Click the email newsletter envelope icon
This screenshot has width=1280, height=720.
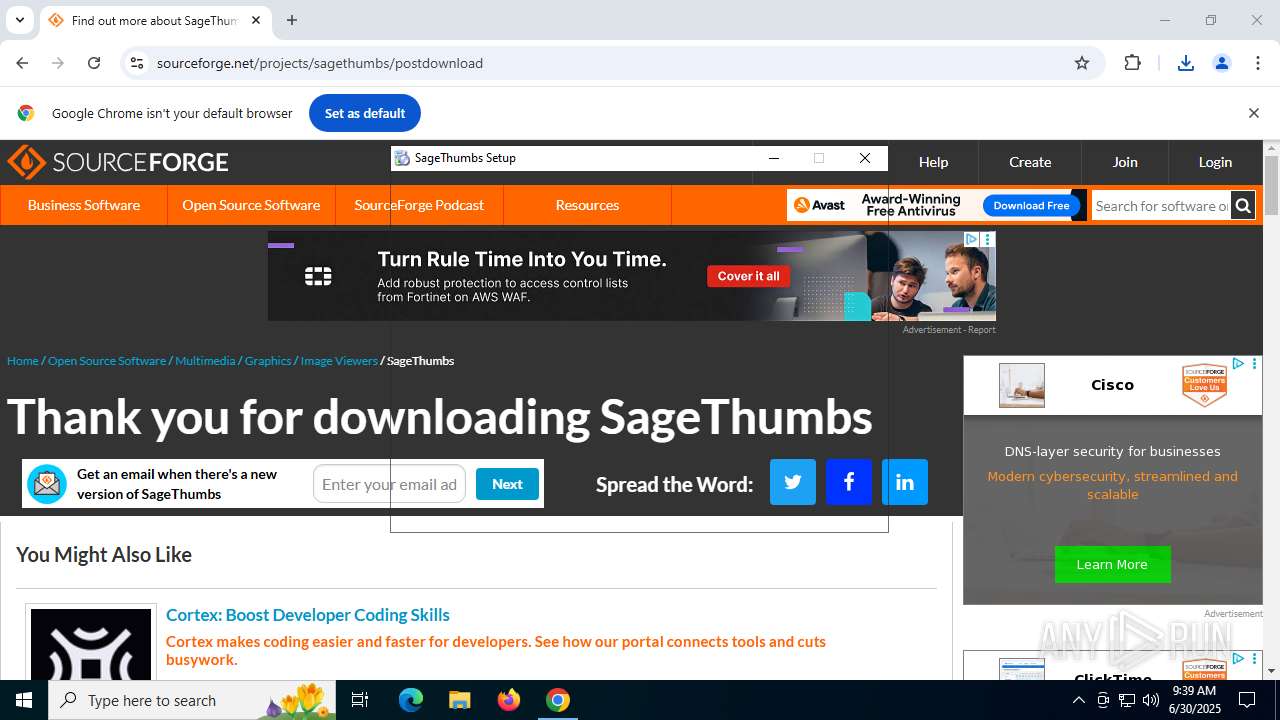point(47,484)
